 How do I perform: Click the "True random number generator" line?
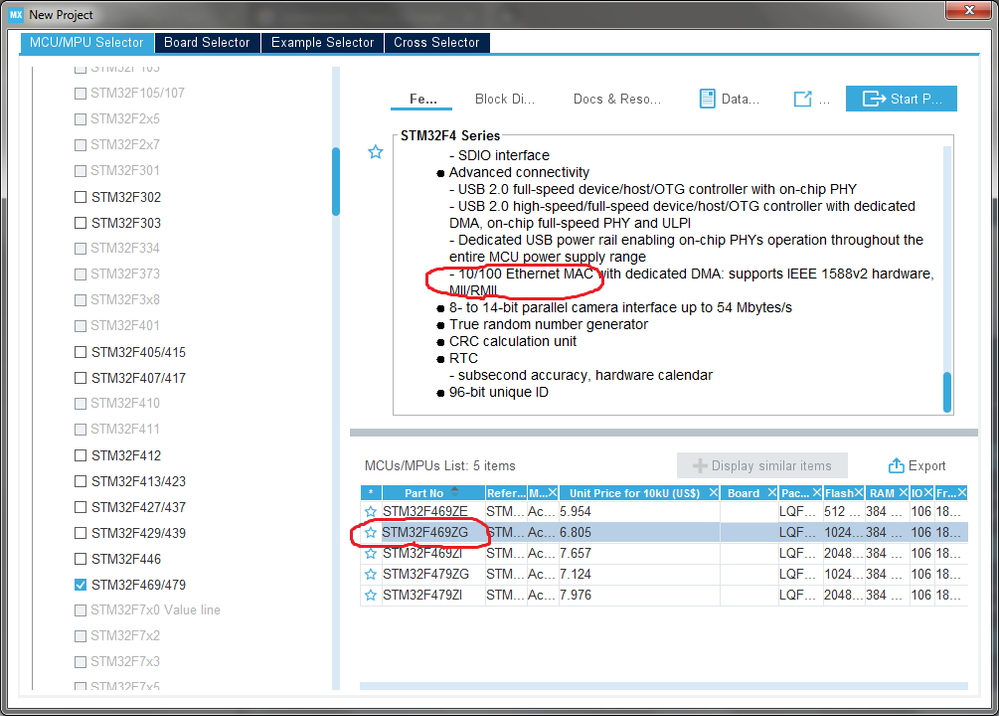pos(548,324)
